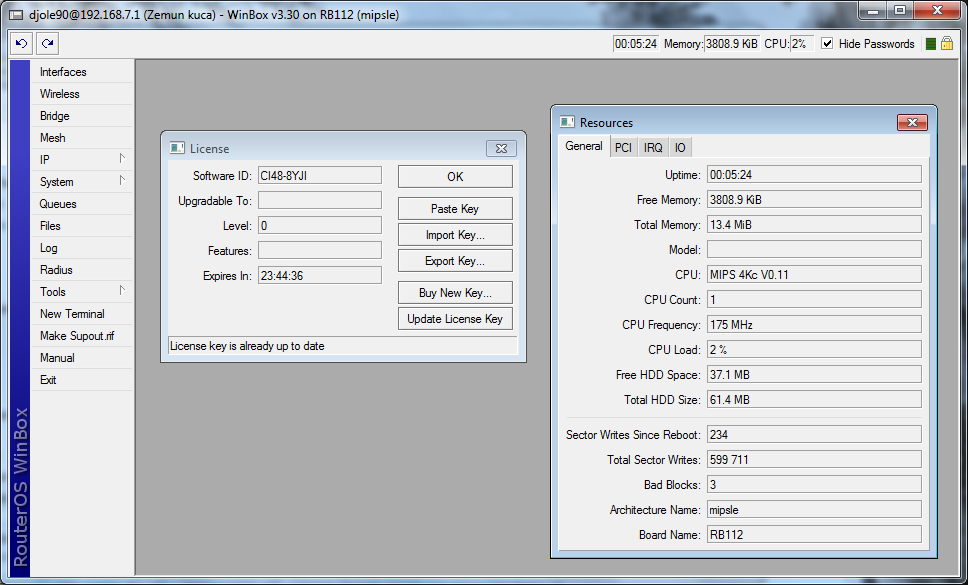Click the top bar uptime 00:05:24 box
This screenshot has width=968, height=585.
point(636,44)
